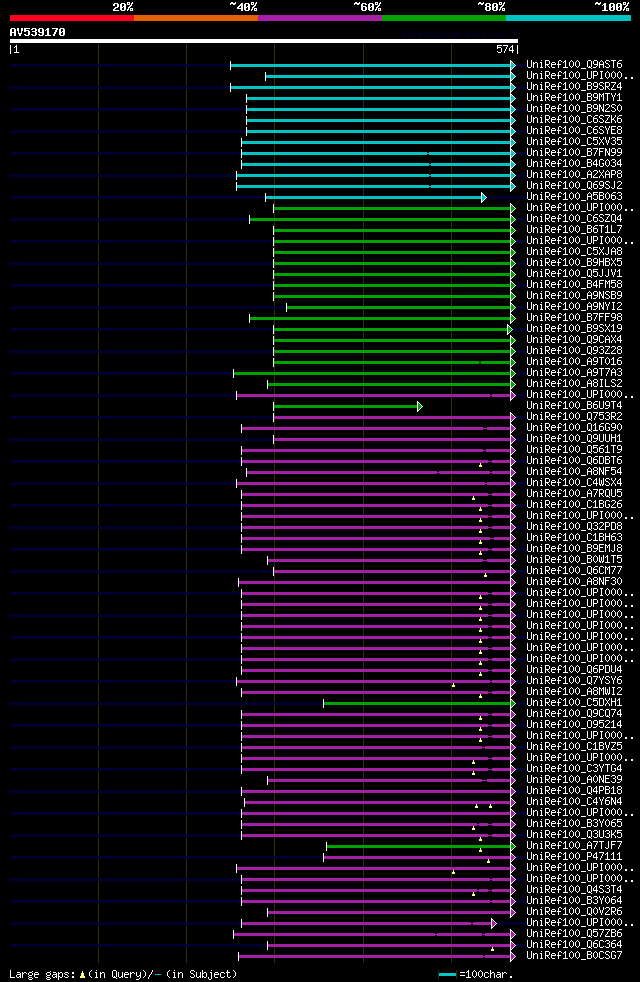This screenshot has width=640, height=982.
Task: Open hit UniRef100_Q57ZB6 label
Action: pyautogui.click(x=574, y=934)
